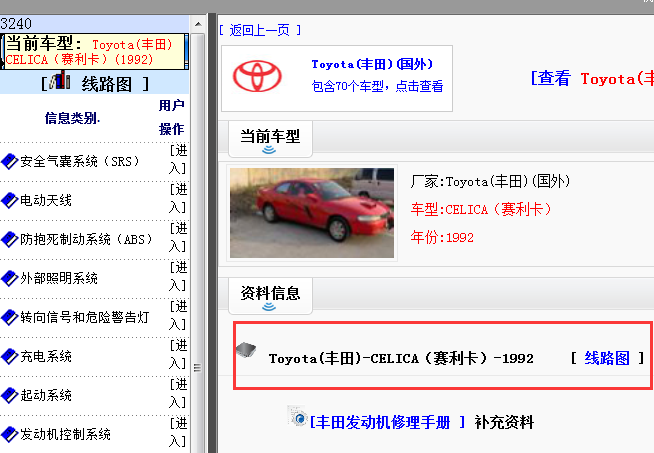Click the book icon beside 起动系统
This screenshot has height=453, width=654.
click(x=9, y=395)
